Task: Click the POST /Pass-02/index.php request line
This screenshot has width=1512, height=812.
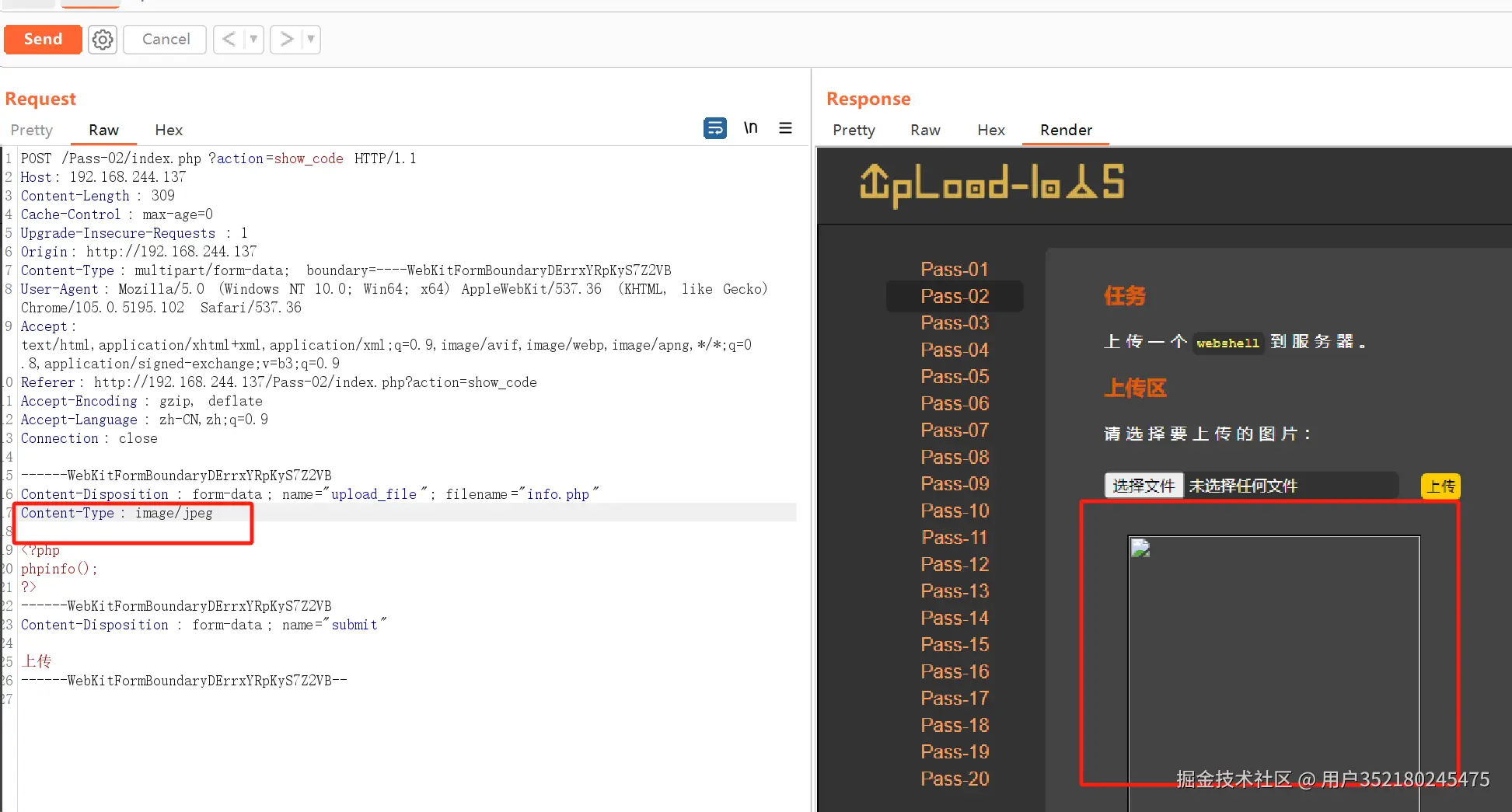Action: click(218, 159)
